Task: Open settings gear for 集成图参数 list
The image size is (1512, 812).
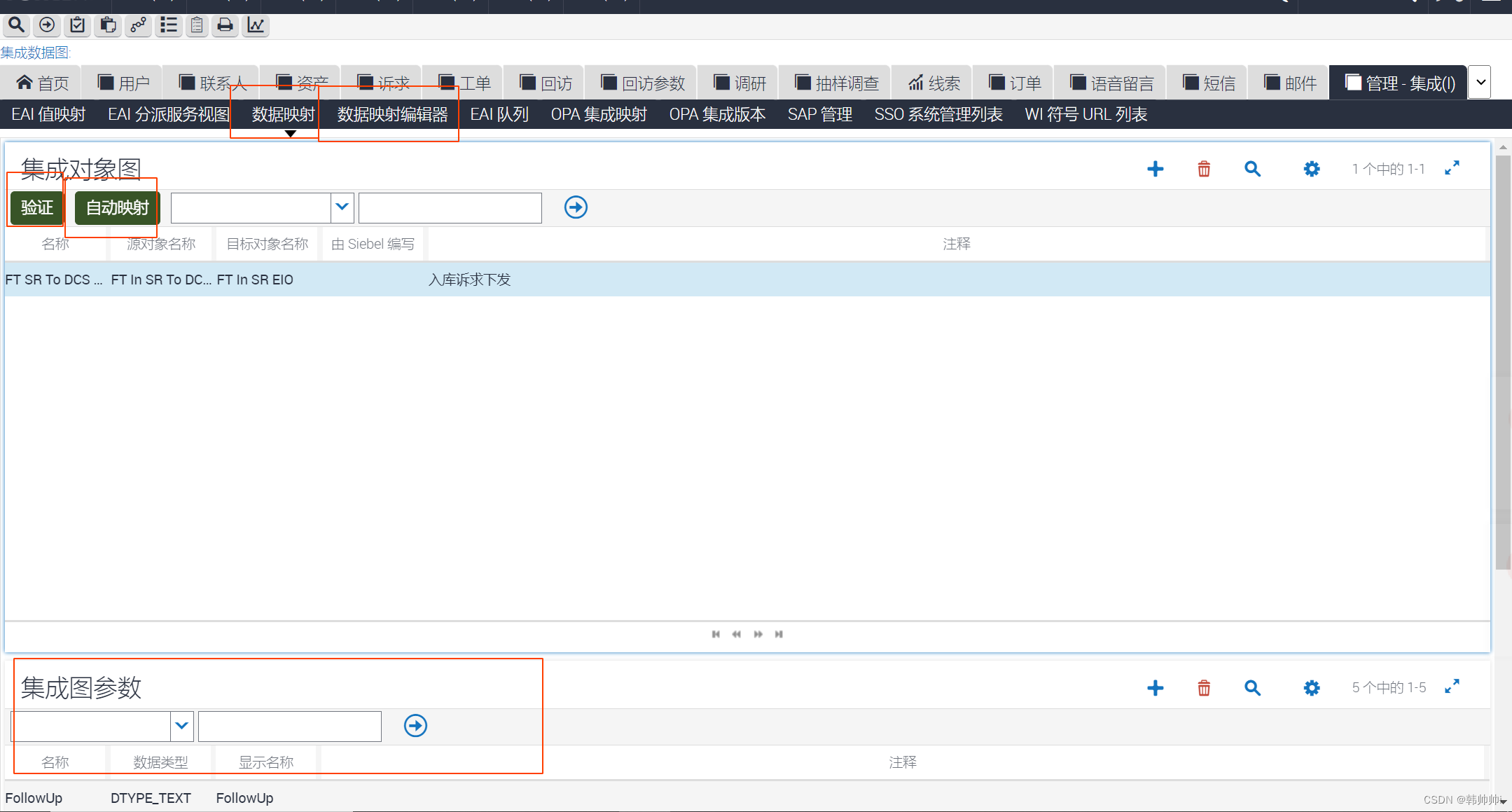Action: click(x=1311, y=688)
